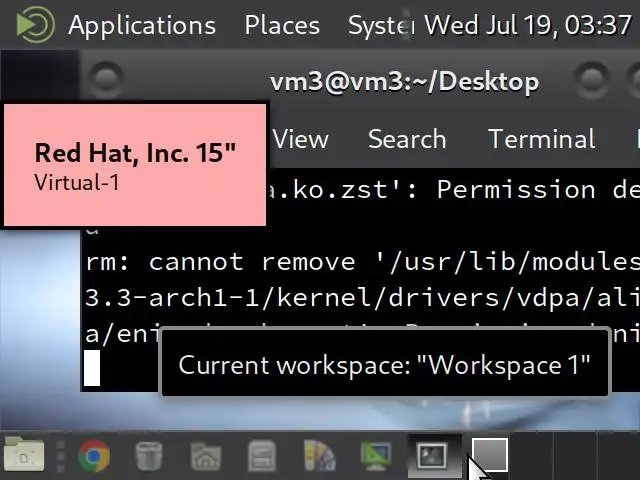Click '3.3-arch1-1/kernel/drivers/vdpa' terminal line
Screen dimensions: 640x480
(x=362, y=298)
